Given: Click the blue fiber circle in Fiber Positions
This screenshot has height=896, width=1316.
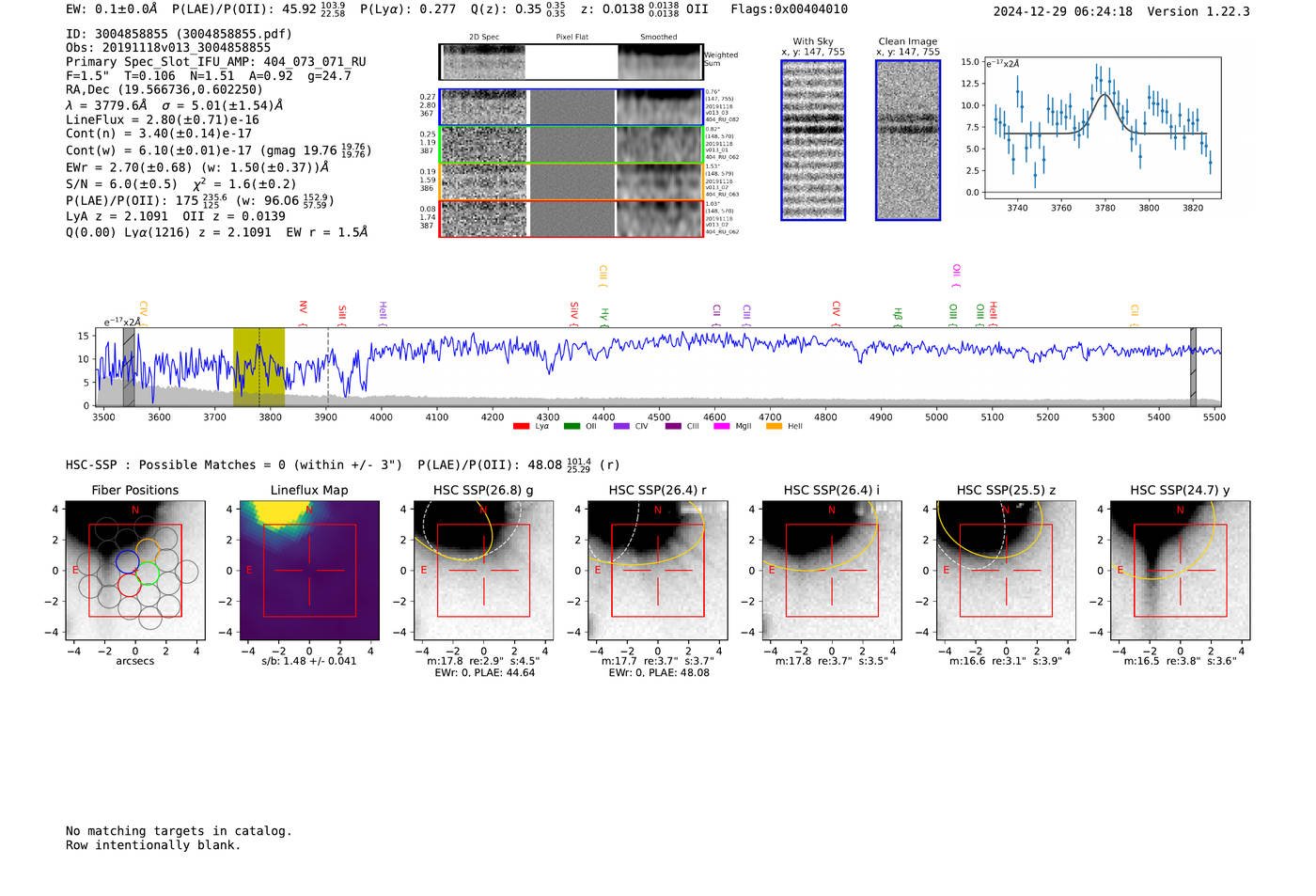Looking at the screenshot, I should [128, 562].
